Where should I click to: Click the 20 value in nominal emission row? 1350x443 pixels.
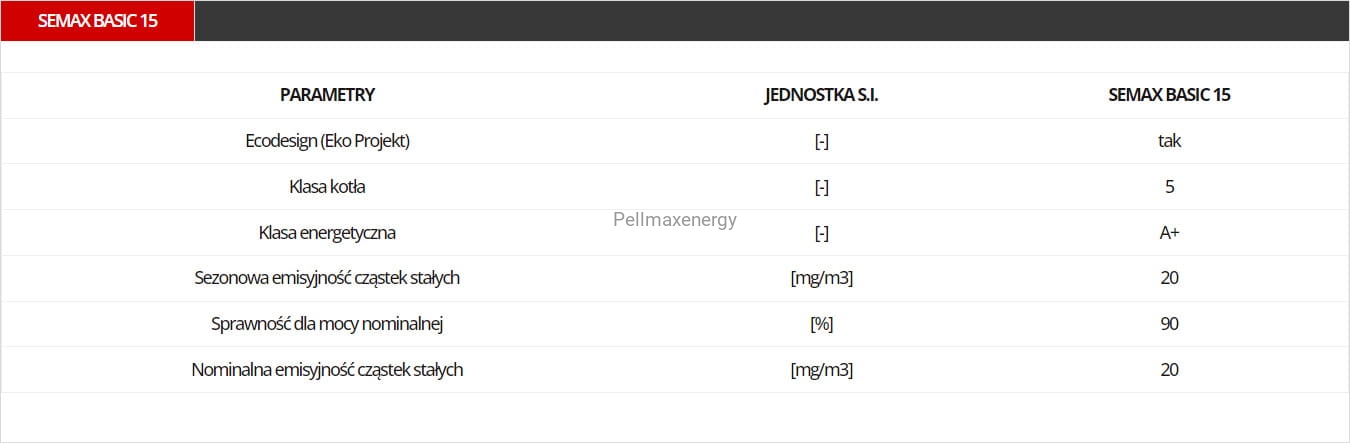pyautogui.click(x=1169, y=370)
